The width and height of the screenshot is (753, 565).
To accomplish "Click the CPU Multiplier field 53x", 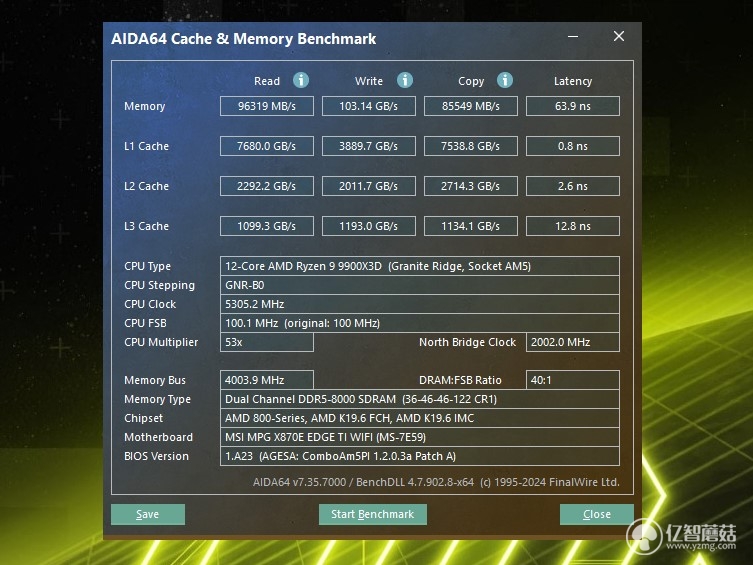I will [x=267, y=342].
